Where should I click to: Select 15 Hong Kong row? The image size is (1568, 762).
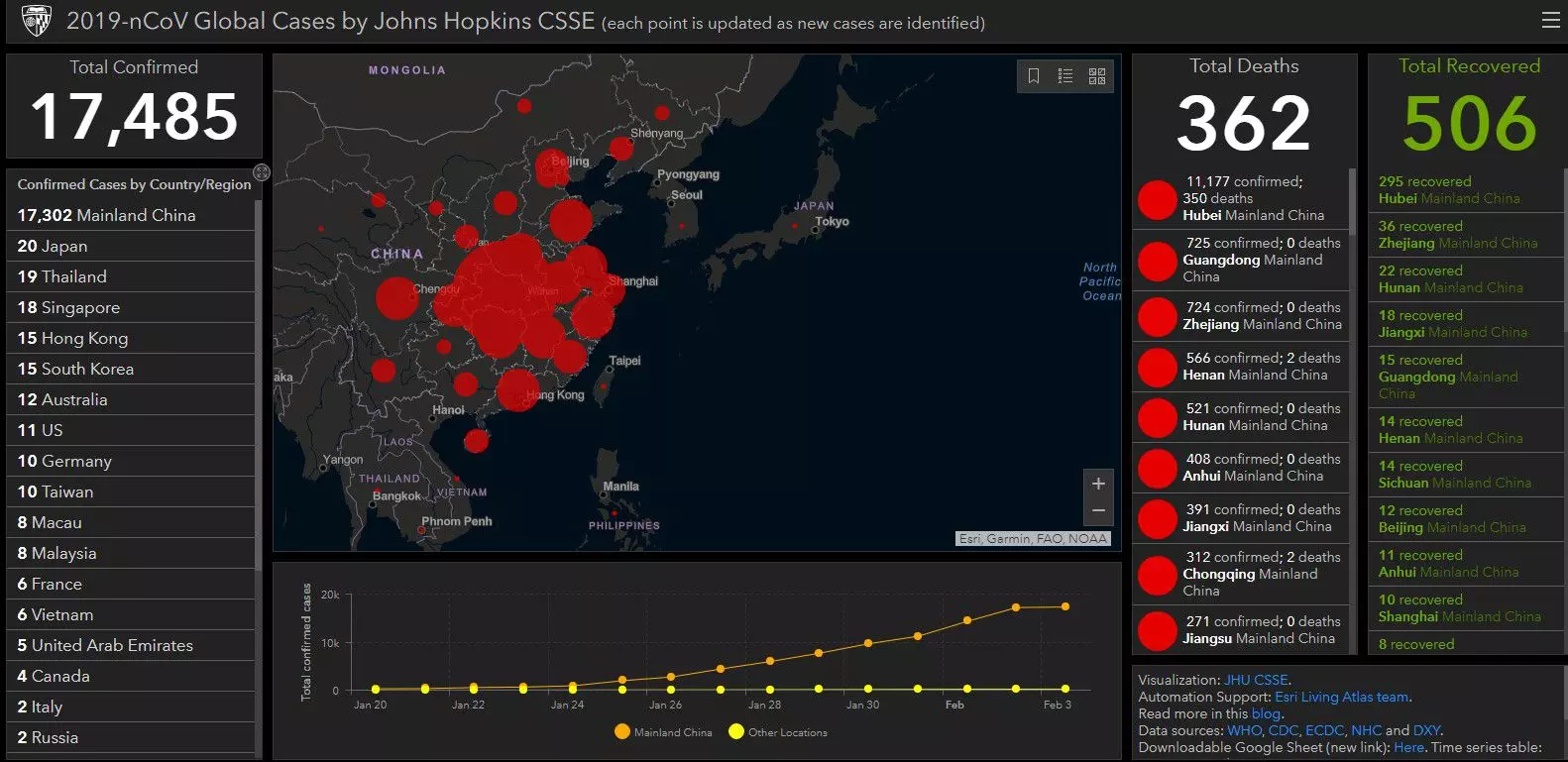pos(131,338)
